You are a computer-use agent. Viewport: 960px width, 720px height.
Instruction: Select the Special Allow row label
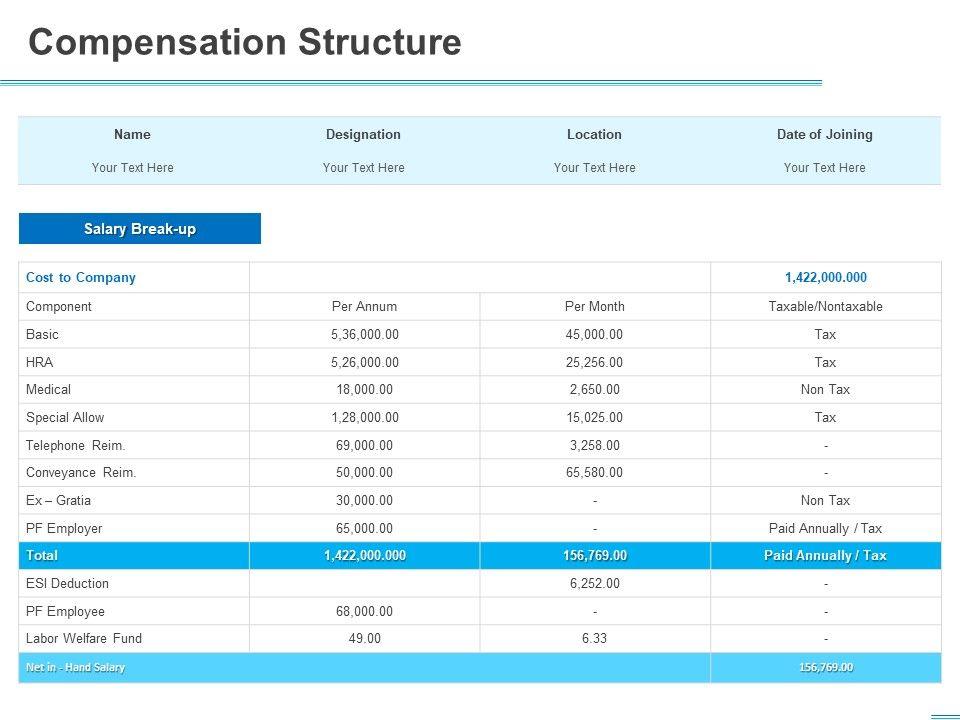point(65,418)
